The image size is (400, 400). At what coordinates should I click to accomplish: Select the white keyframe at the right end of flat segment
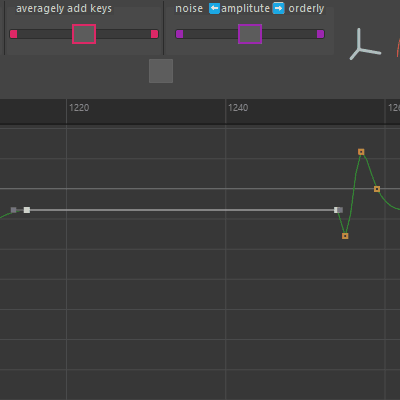click(337, 210)
